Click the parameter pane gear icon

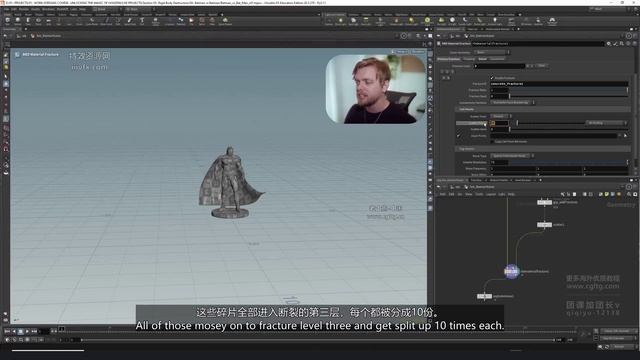pyautogui.click(x=609, y=43)
